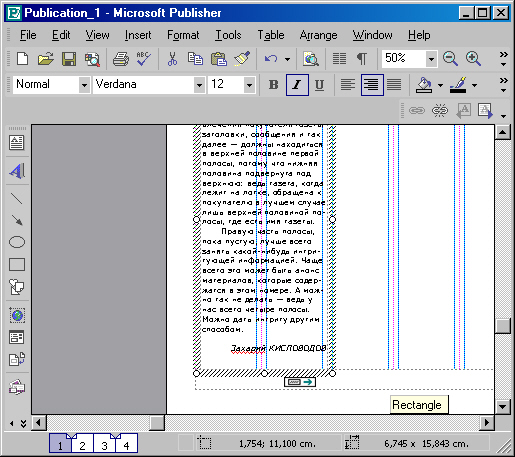Viewport: 515px width, 457px height.
Task: Open the Format menu
Action: (x=183, y=35)
